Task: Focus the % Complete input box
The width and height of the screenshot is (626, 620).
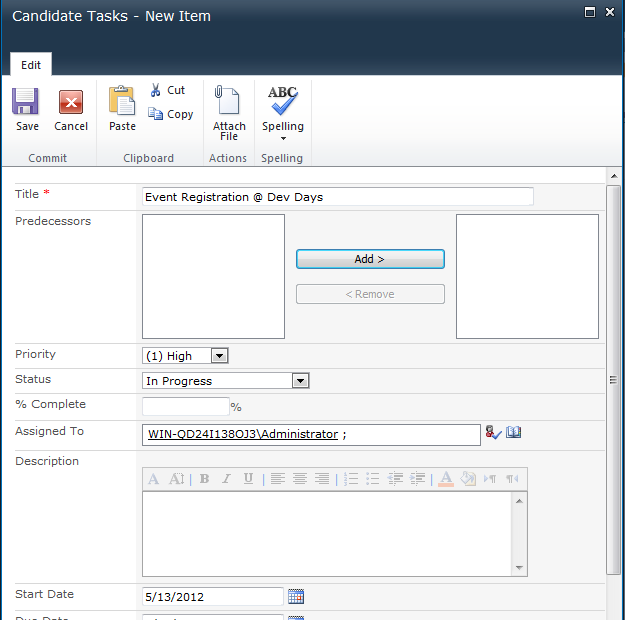Action: 186,407
